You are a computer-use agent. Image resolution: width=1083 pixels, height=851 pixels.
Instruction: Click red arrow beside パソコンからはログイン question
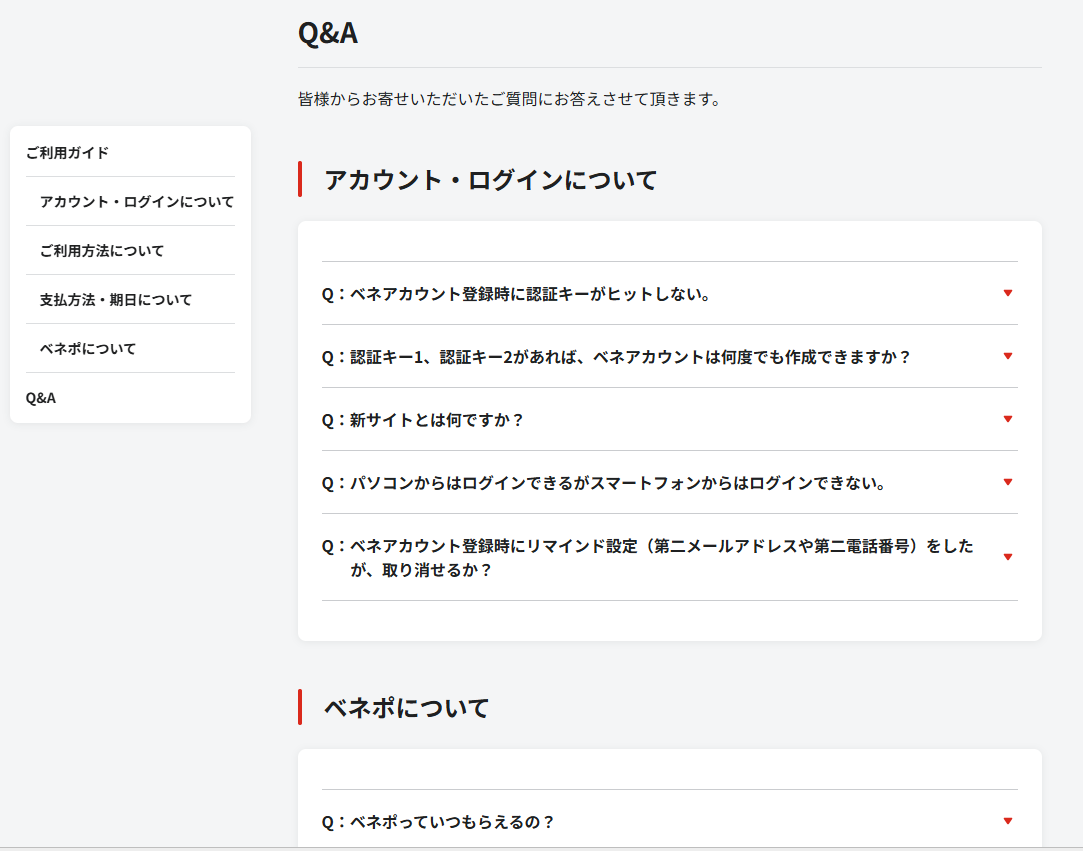pyautogui.click(x=1007, y=482)
